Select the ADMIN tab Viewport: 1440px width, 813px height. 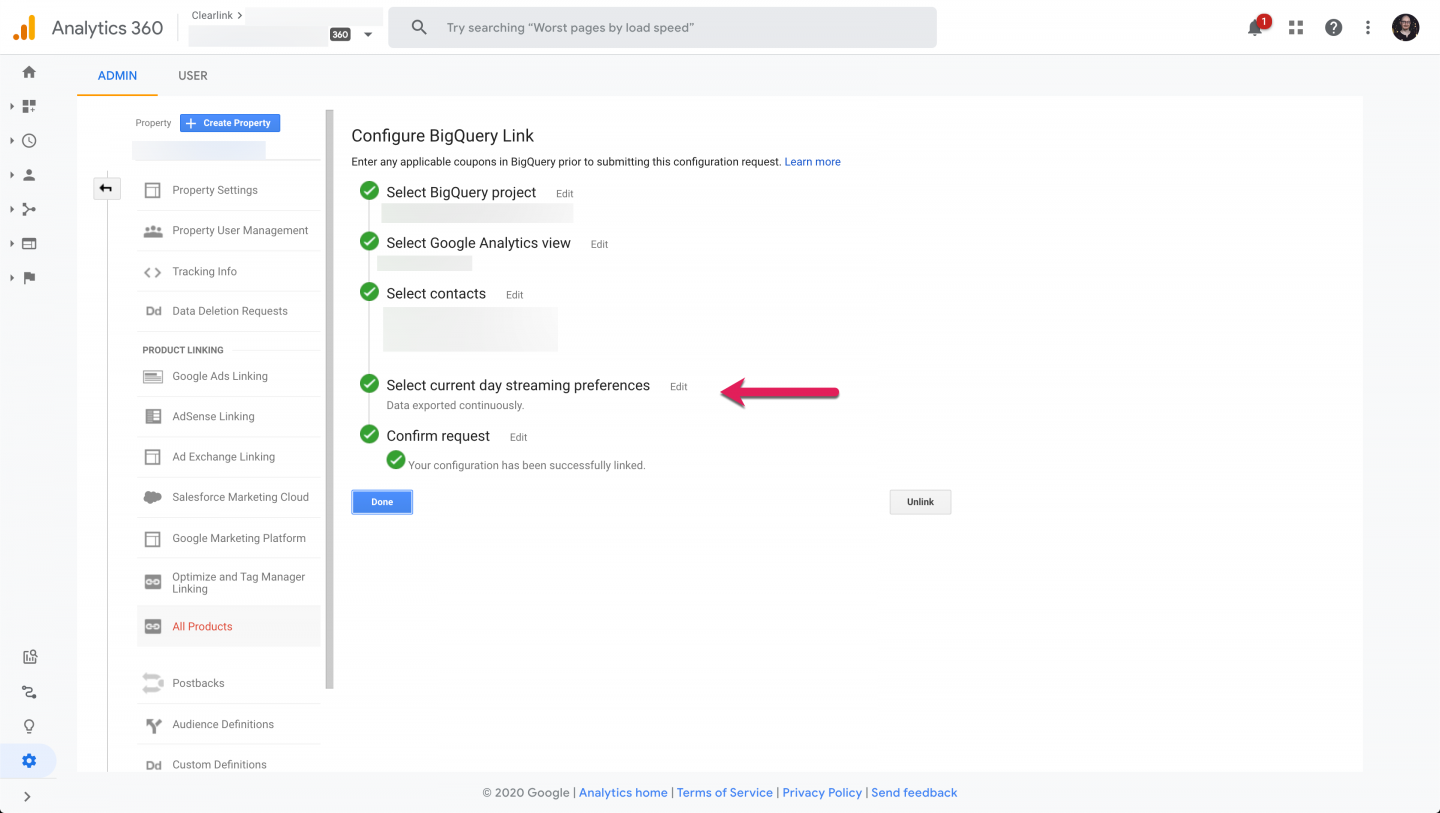pos(117,76)
